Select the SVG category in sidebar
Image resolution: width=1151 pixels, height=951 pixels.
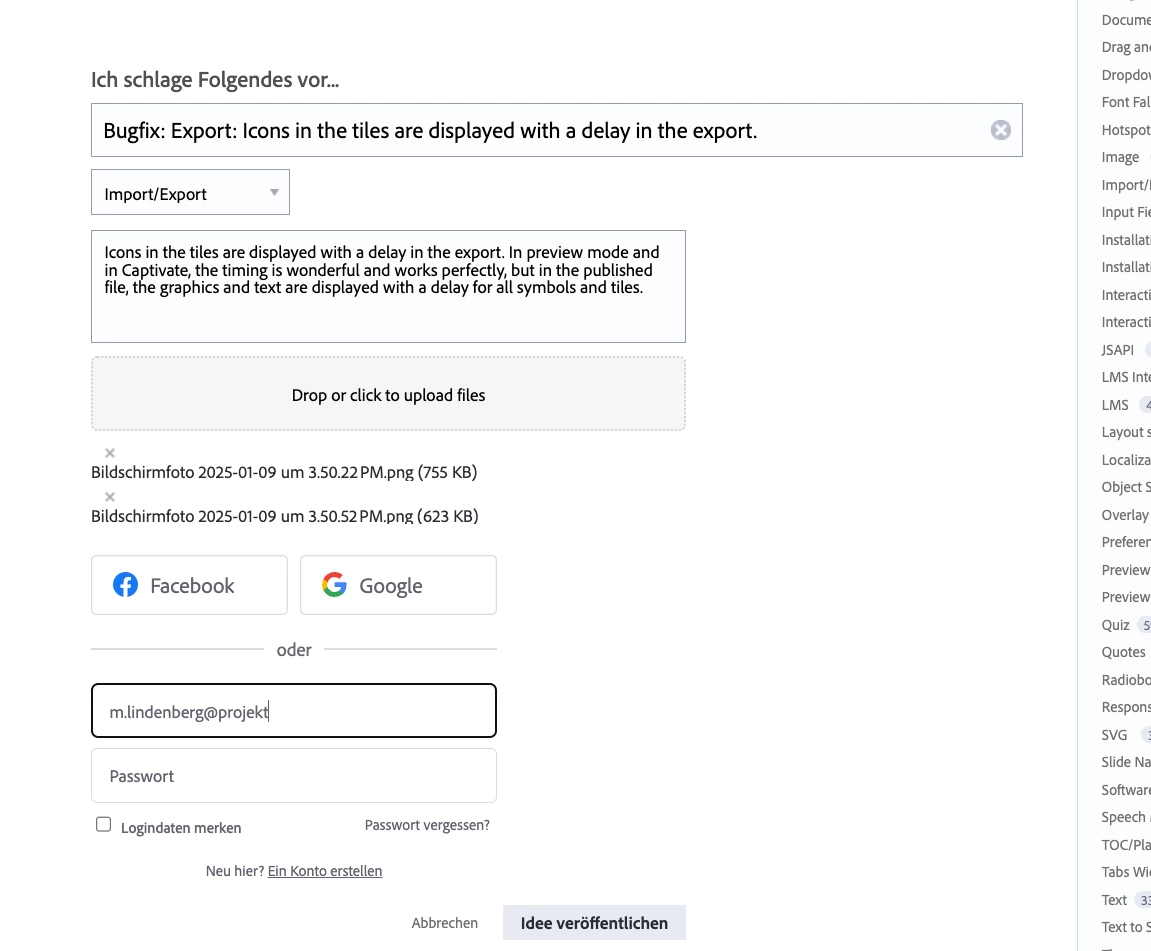[x=1114, y=735]
